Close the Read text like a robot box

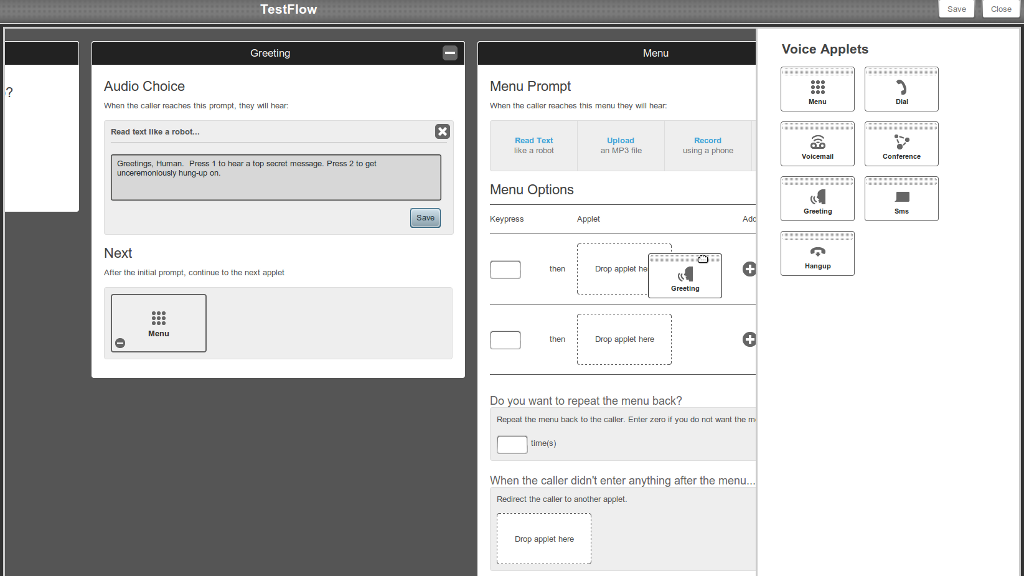[442, 131]
